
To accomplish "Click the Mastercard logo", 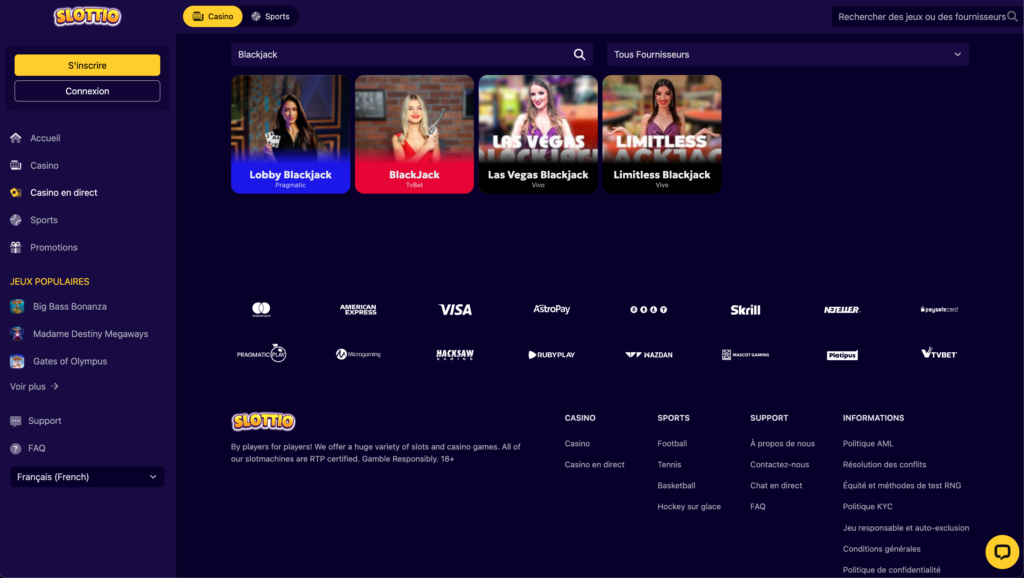I will click(261, 310).
